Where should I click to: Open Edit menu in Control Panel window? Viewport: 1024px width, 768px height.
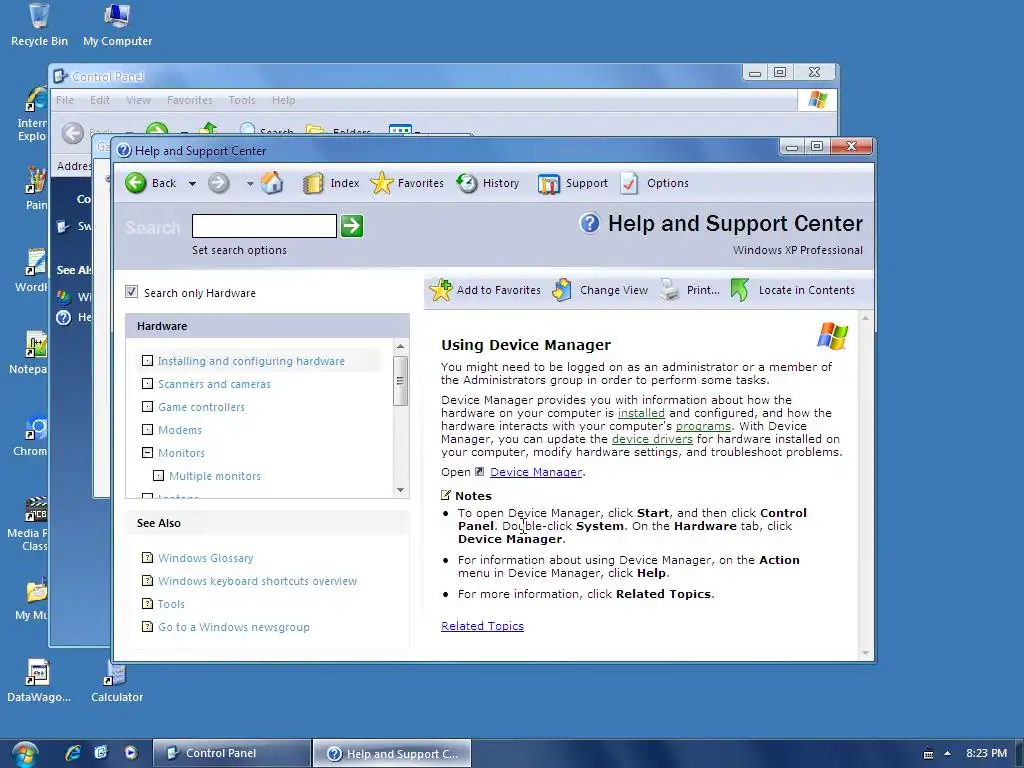(x=100, y=100)
